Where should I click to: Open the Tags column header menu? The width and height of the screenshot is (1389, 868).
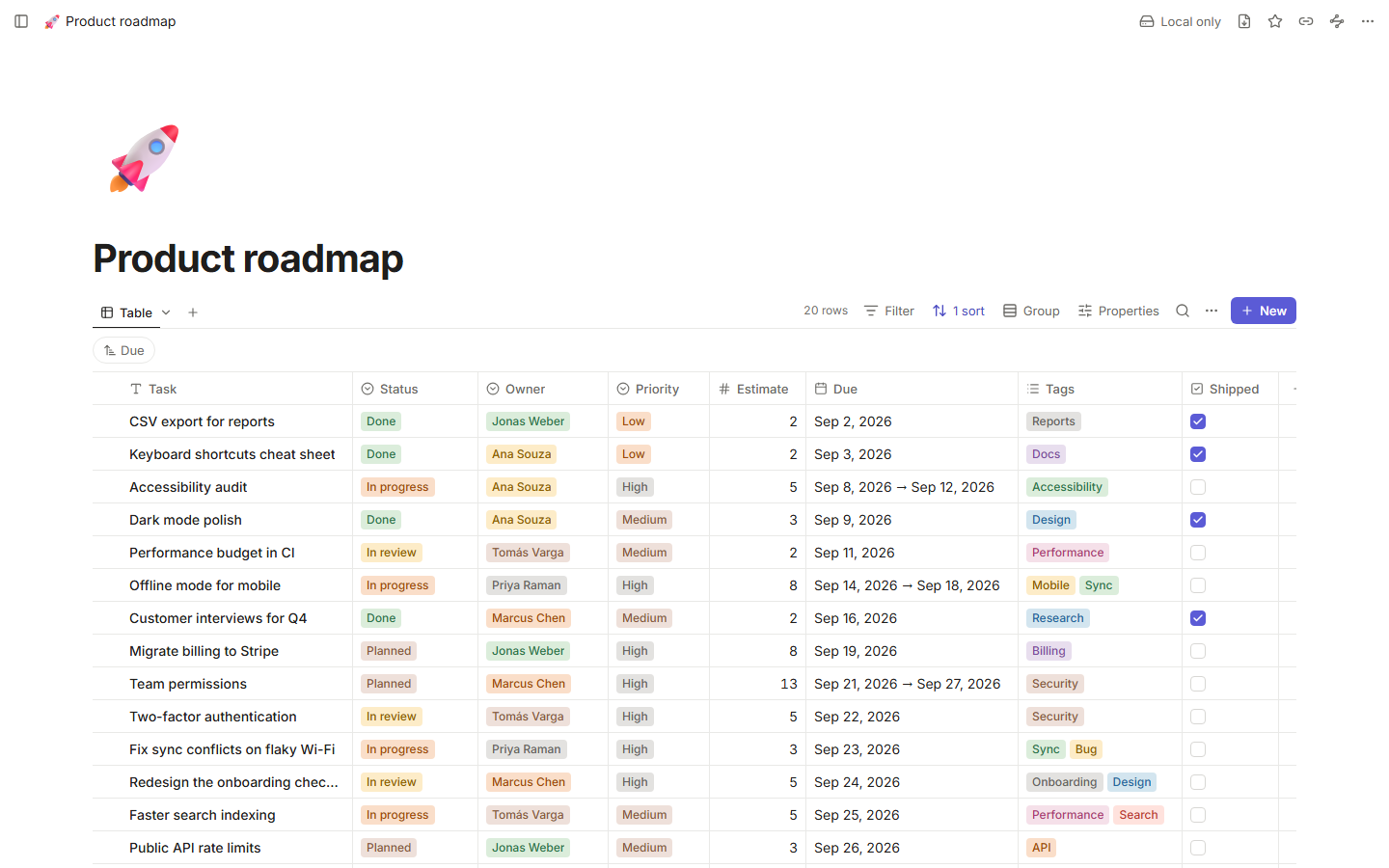coord(1101,389)
